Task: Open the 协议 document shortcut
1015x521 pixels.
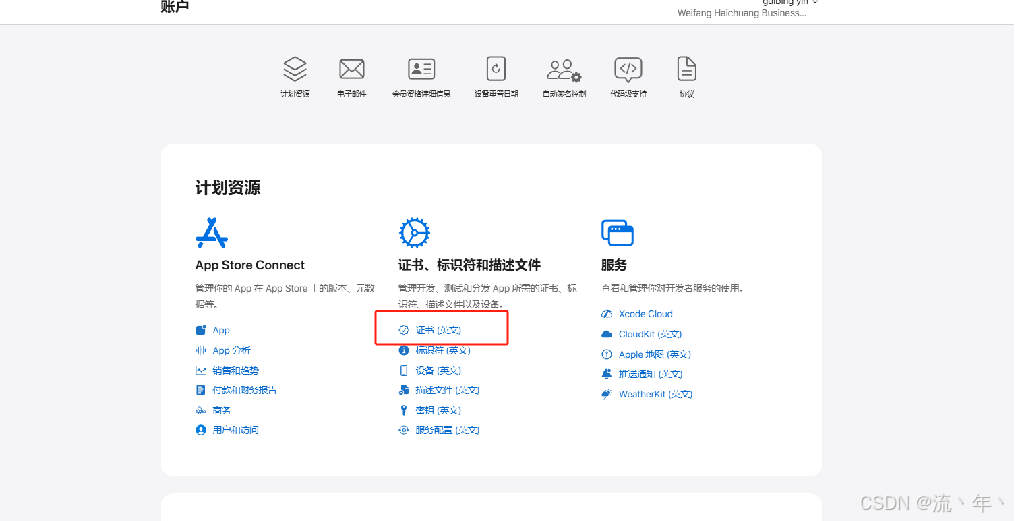Action: click(x=687, y=76)
